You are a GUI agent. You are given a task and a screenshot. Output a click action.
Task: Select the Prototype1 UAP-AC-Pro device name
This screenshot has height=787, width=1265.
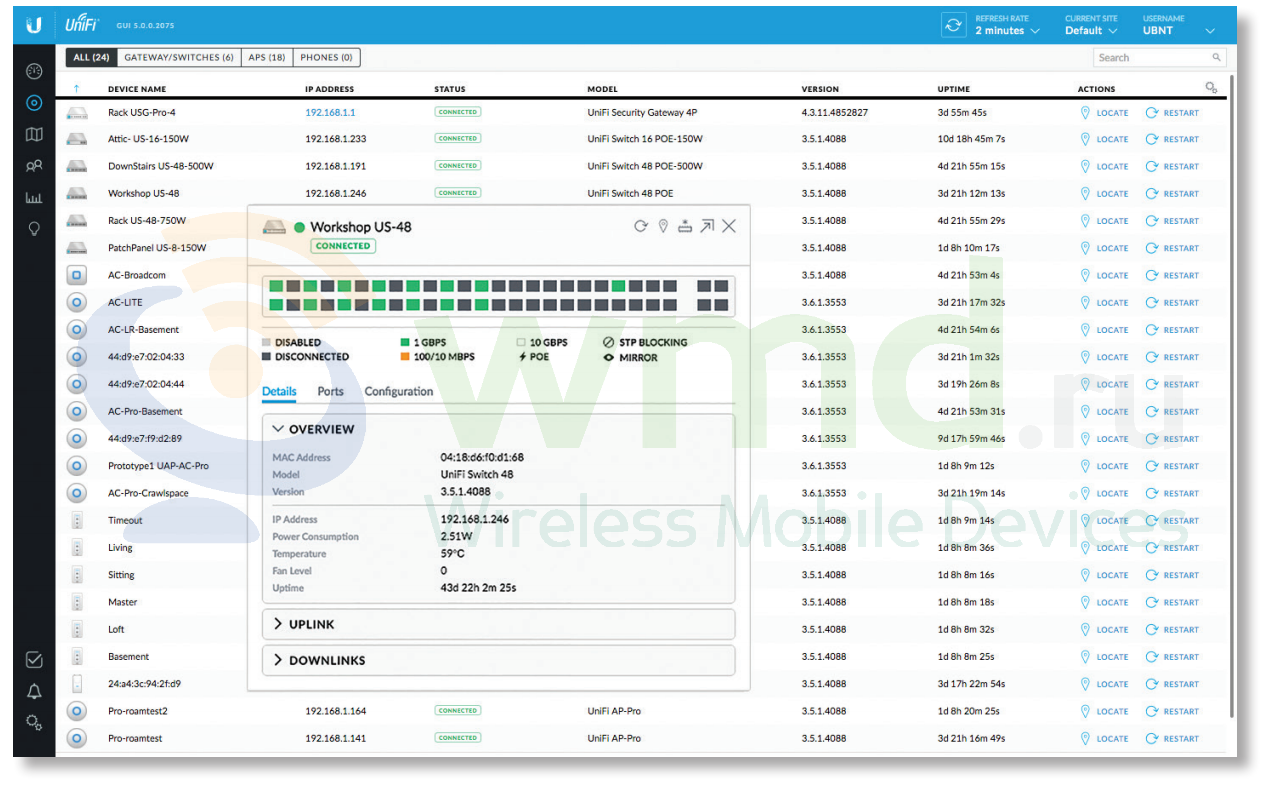pos(158,466)
